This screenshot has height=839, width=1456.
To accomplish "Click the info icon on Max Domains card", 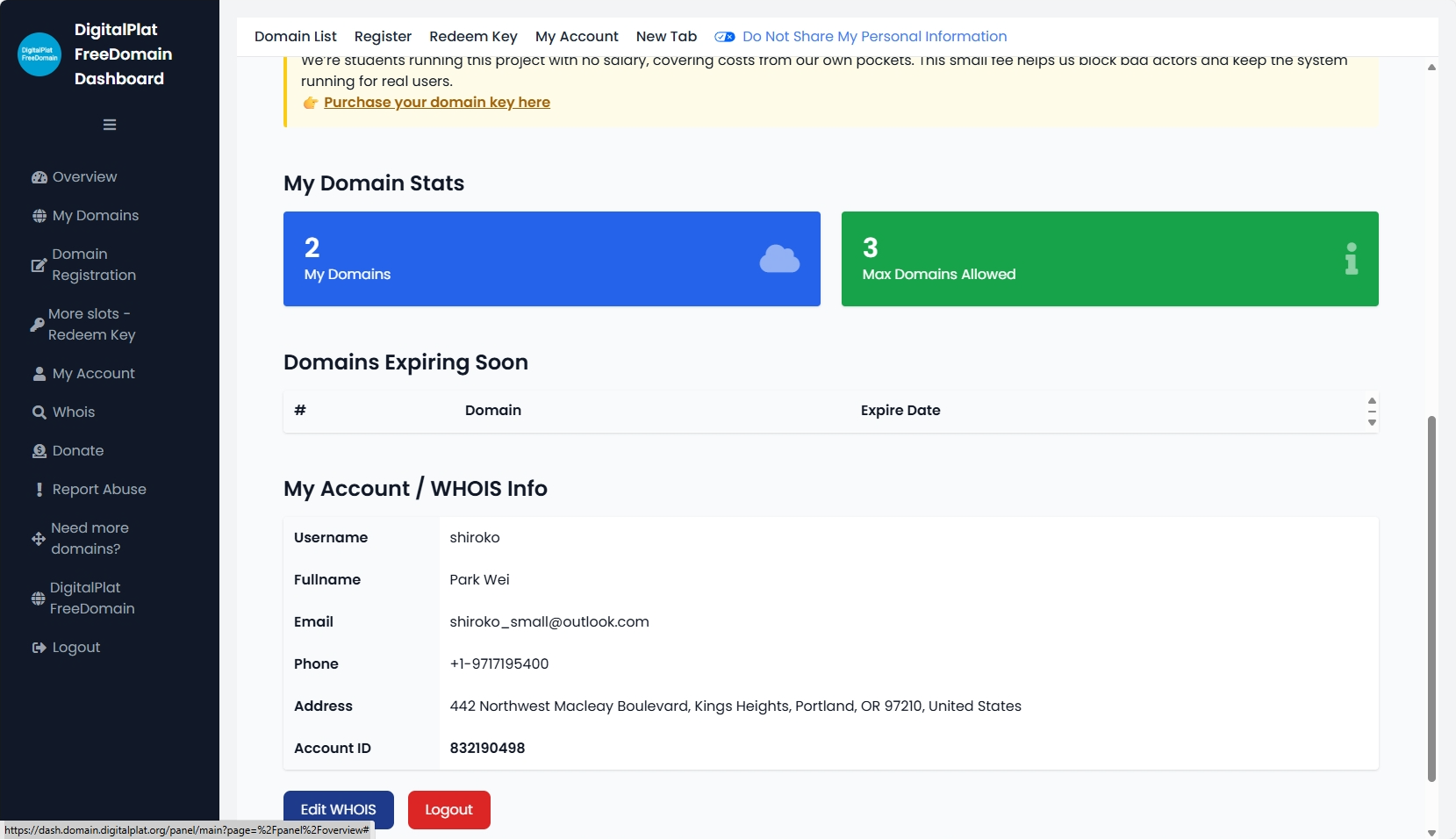I will tap(1351, 259).
